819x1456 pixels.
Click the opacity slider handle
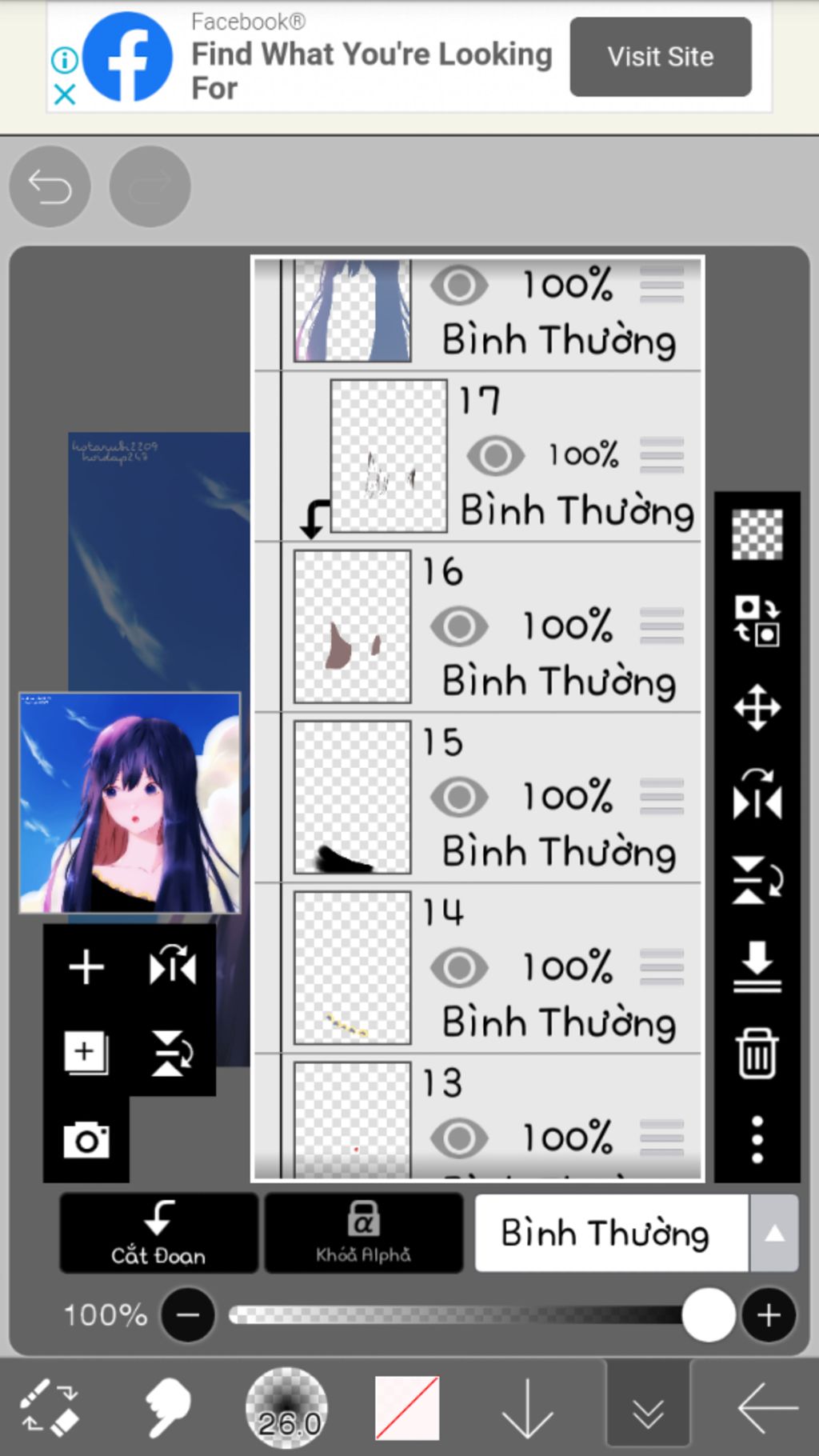click(x=709, y=1314)
